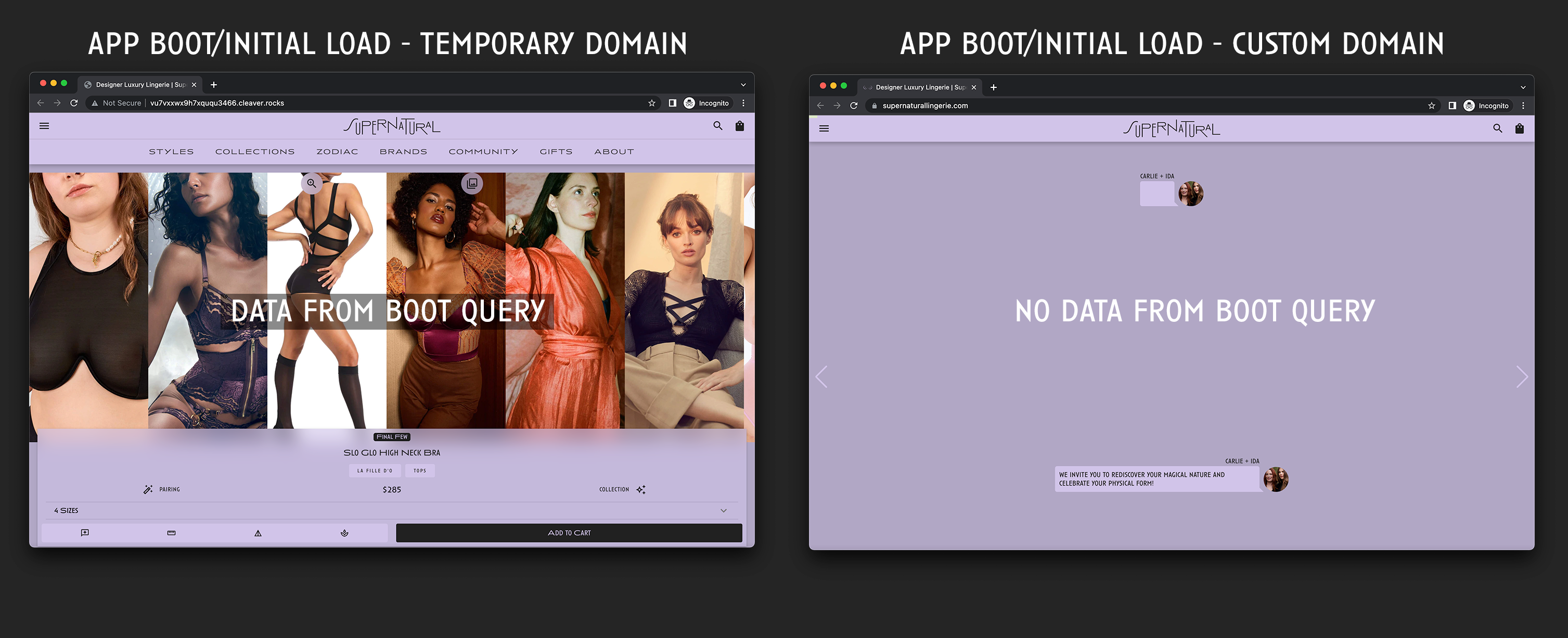Screen dimensions: 1568x638
Task: Open the shopping bag in left window
Action: 740,126
